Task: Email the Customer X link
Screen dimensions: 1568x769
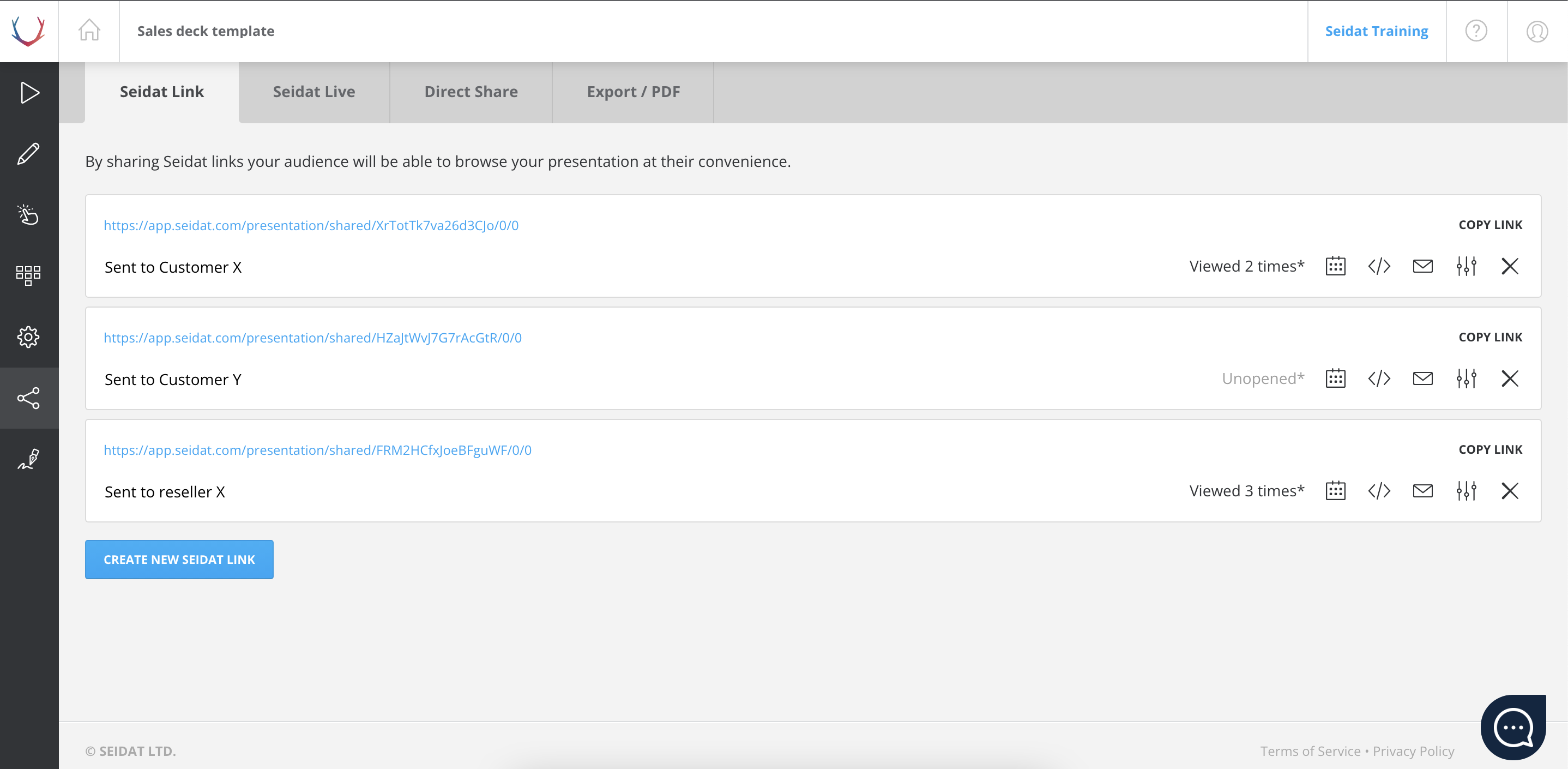Action: (x=1422, y=266)
